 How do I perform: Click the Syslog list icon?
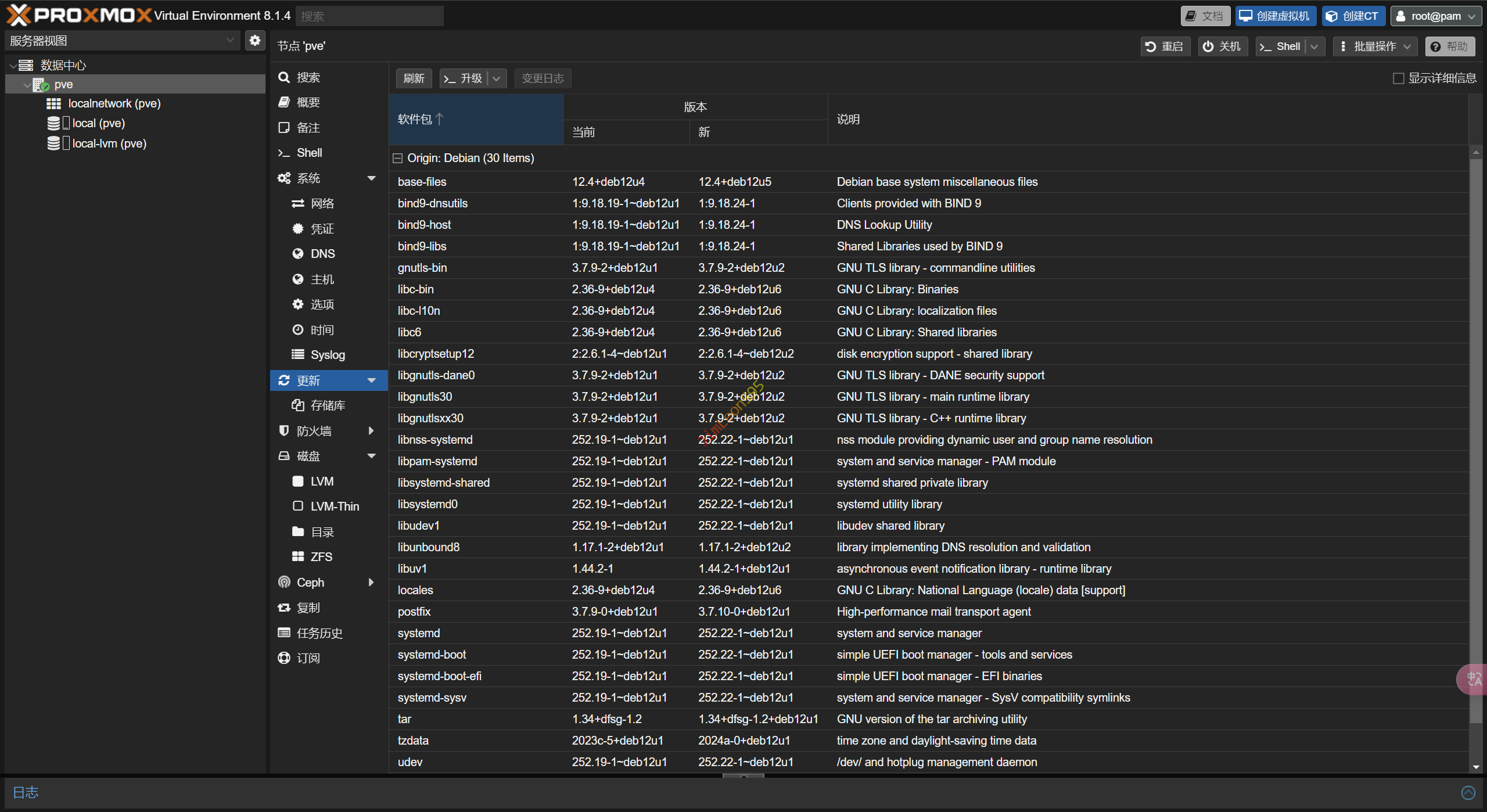tap(298, 354)
